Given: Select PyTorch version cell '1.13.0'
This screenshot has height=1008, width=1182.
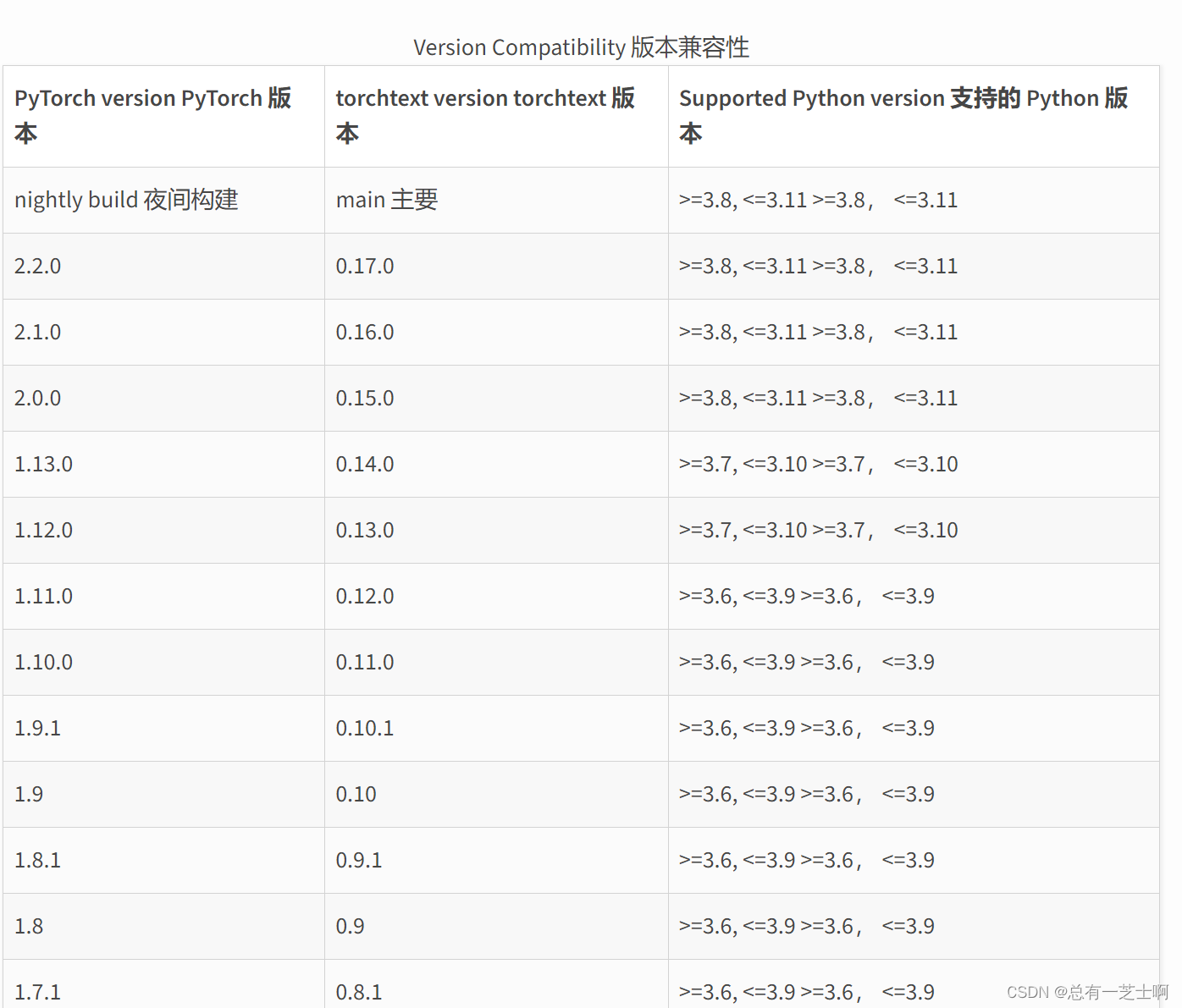Looking at the screenshot, I should point(164,465).
